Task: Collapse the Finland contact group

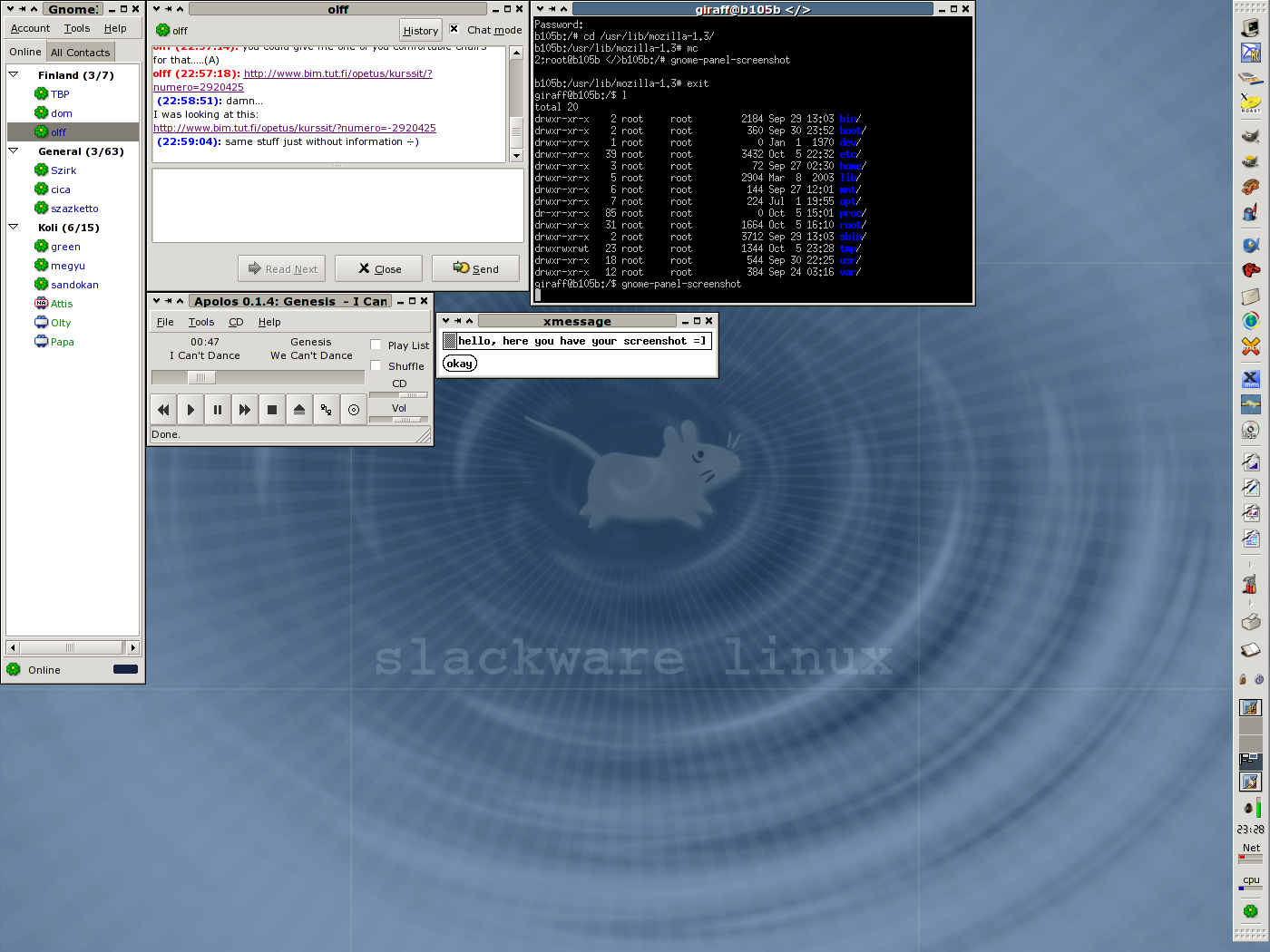Action: tap(14, 75)
